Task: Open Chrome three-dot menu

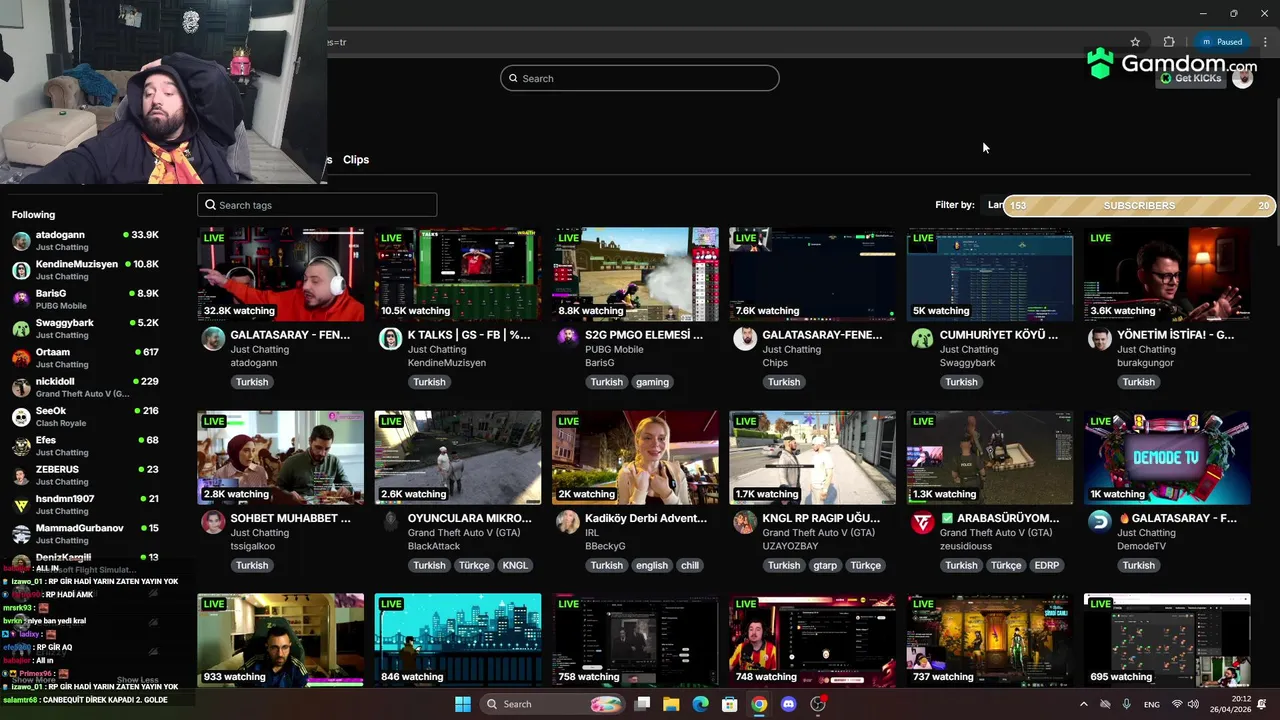Action: coord(1265,42)
